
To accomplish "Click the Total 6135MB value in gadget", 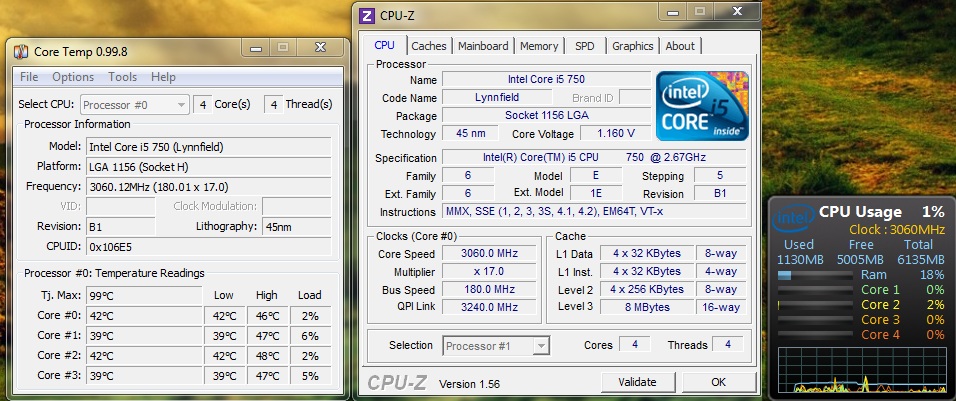I will (919, 260).
